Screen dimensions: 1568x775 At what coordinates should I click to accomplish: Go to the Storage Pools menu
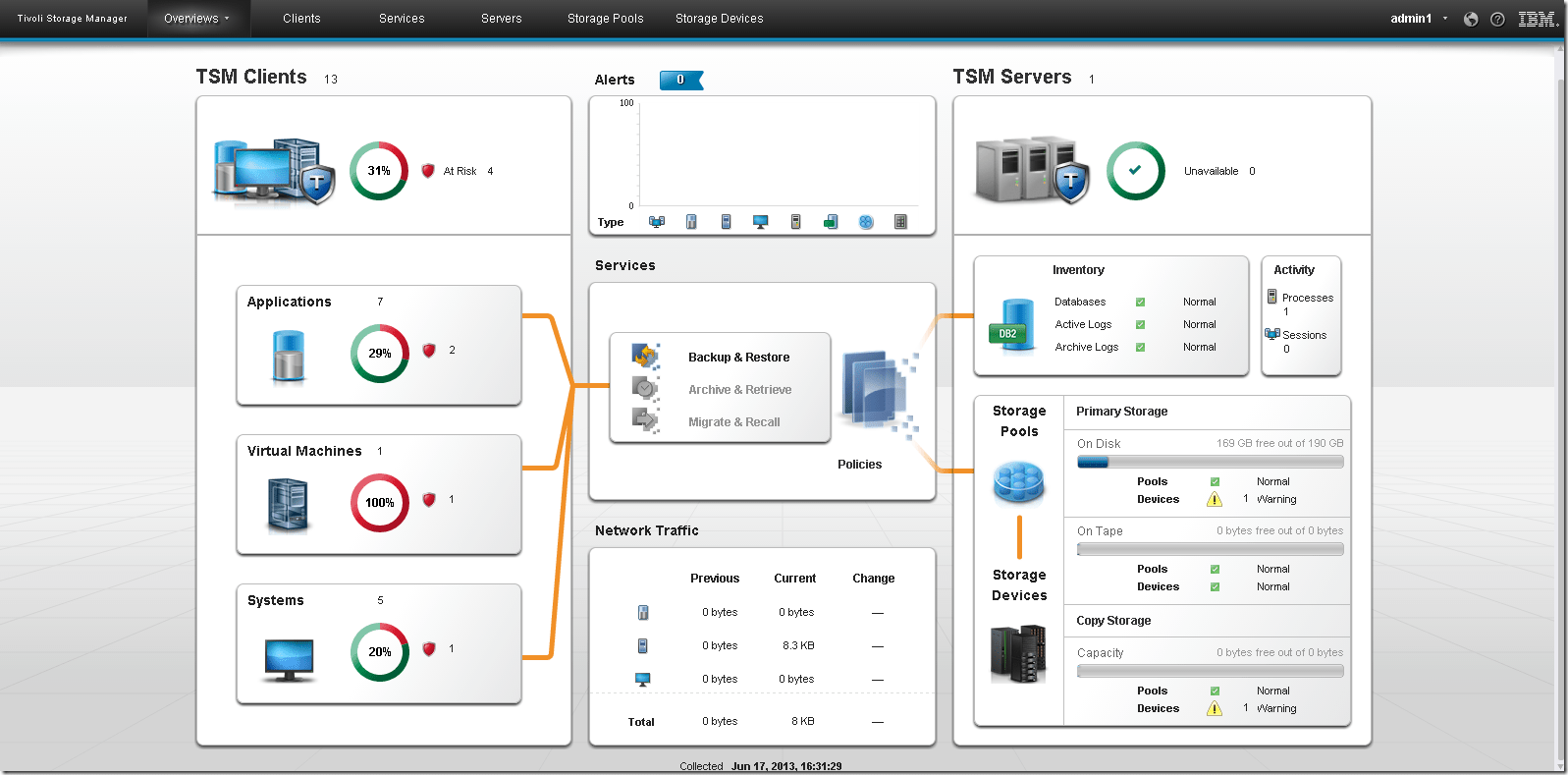605,19
